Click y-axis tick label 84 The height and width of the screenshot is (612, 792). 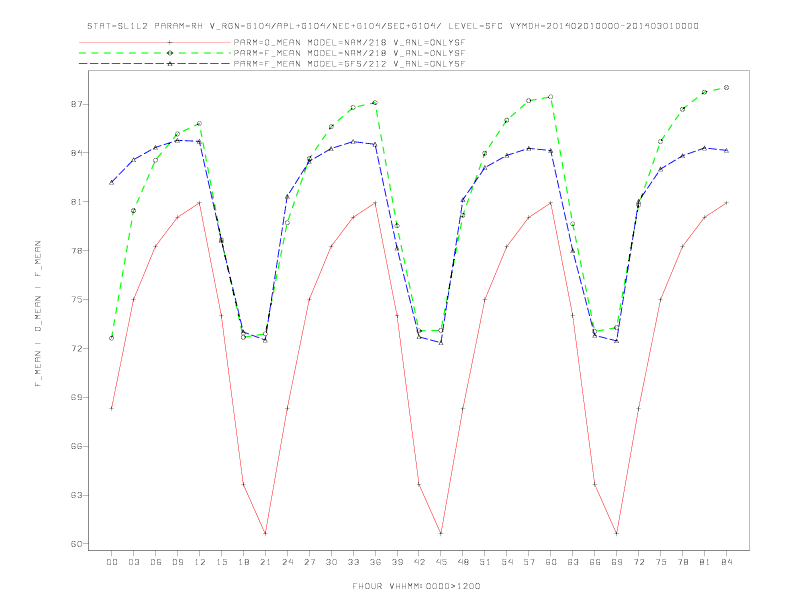click(x=76, y=153)
